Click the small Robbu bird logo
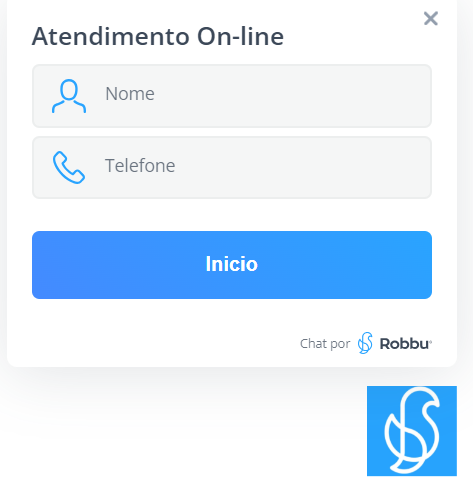The height and width of the screenshot is (488, 473). pos(365,343)
